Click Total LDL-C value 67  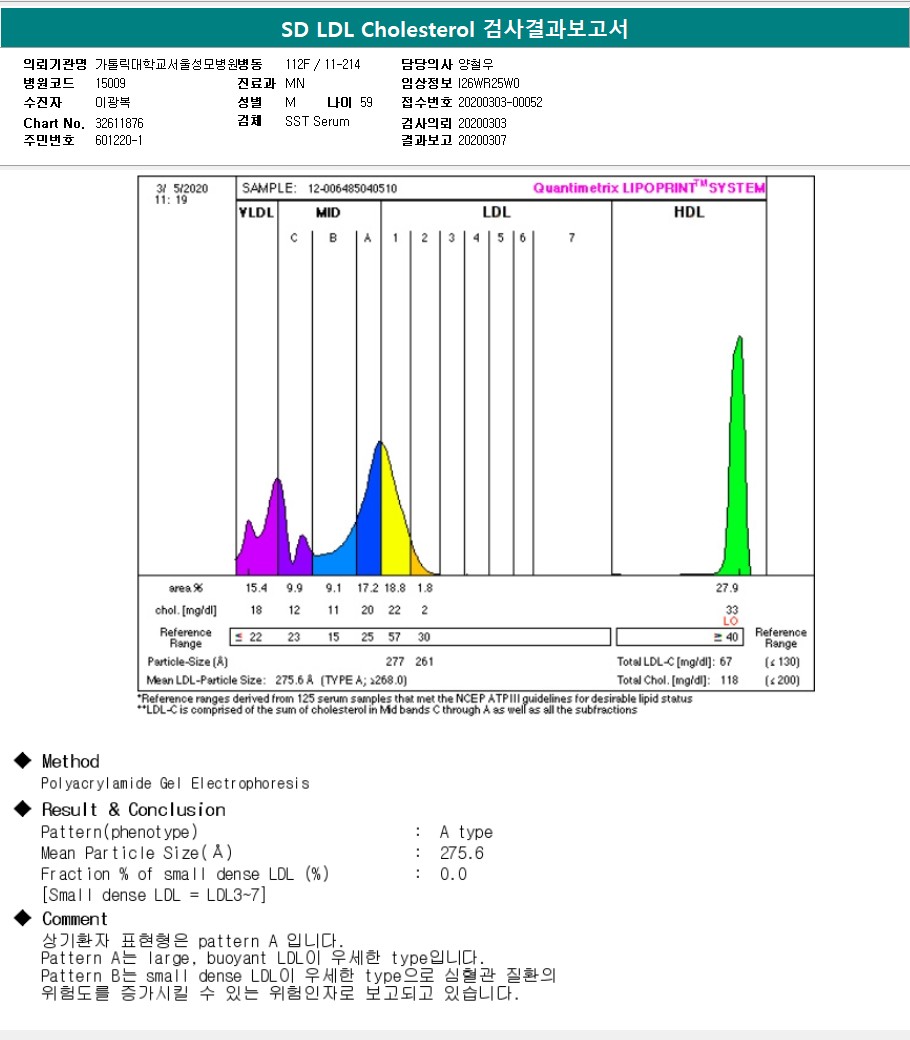pos(726,662)
